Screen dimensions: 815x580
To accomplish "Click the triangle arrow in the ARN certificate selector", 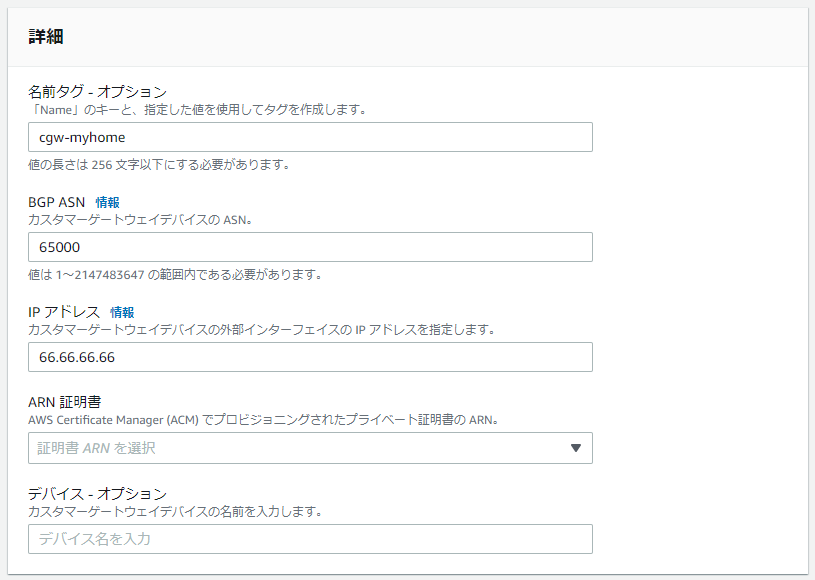I will click(575, 448).
